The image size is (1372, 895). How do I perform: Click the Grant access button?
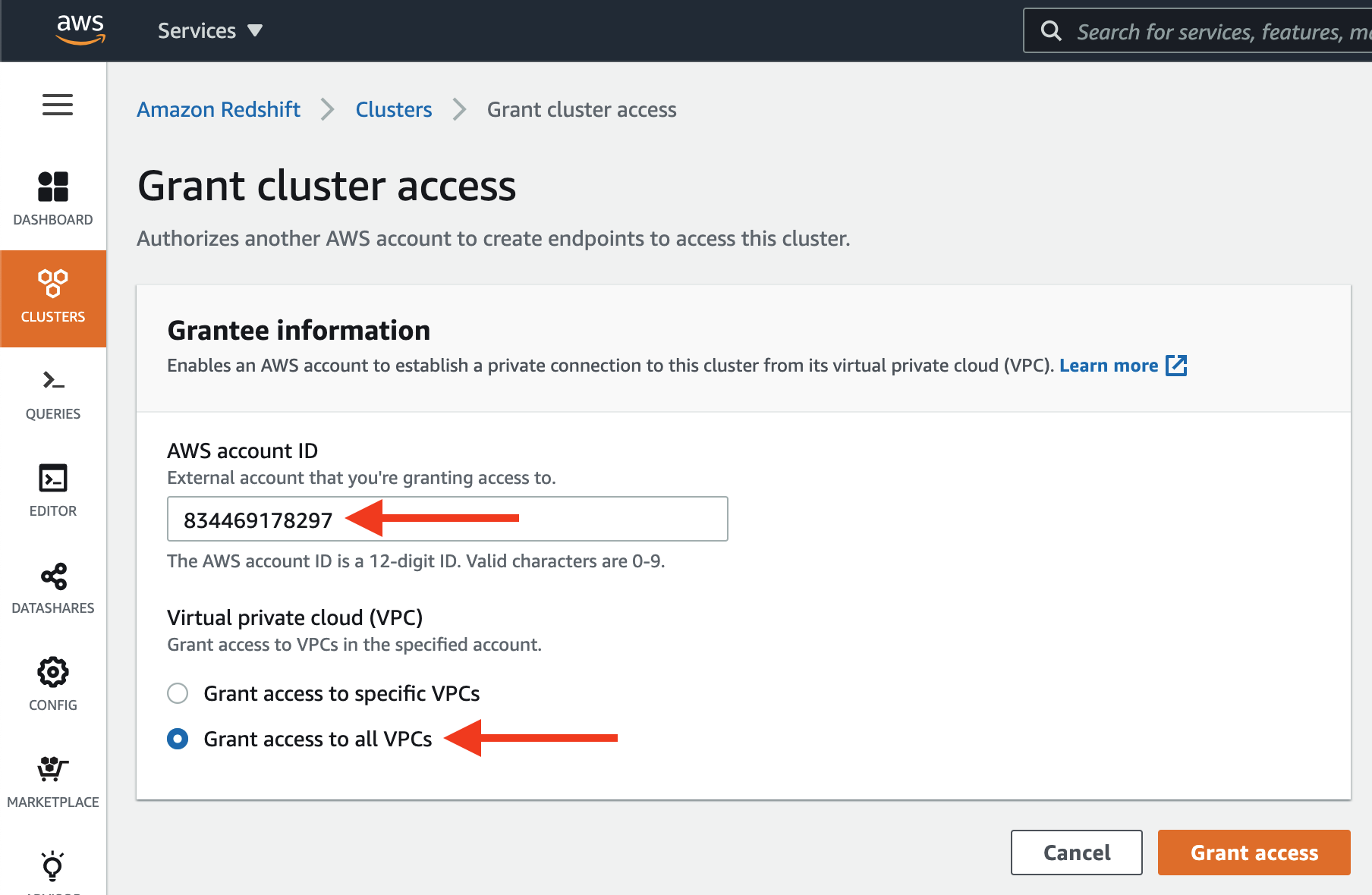point(1254,853)
